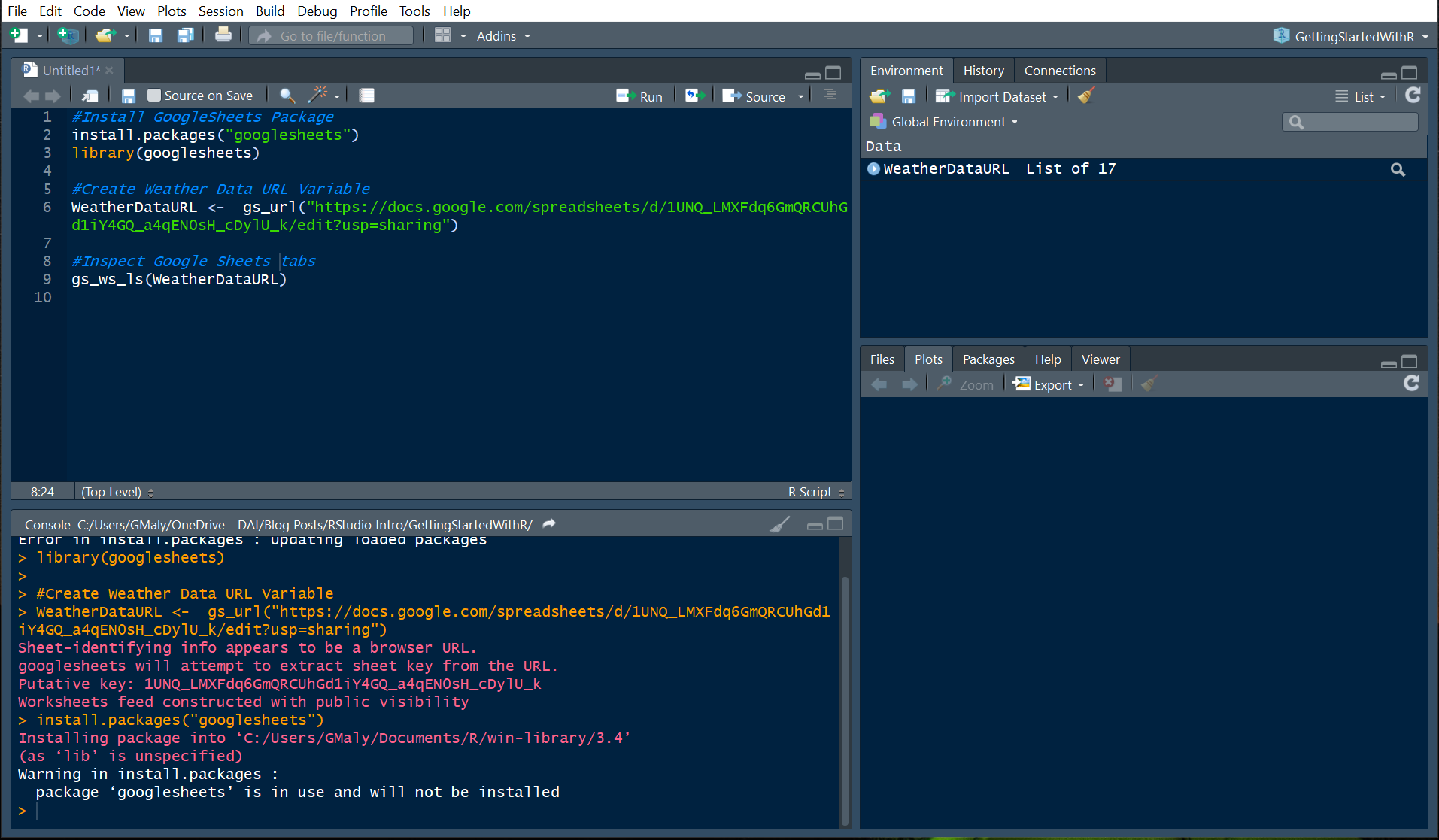View WeatherDataURL with magnifier icon
This screenshot has height=840, width=1439.
[x=1398, y=170]
